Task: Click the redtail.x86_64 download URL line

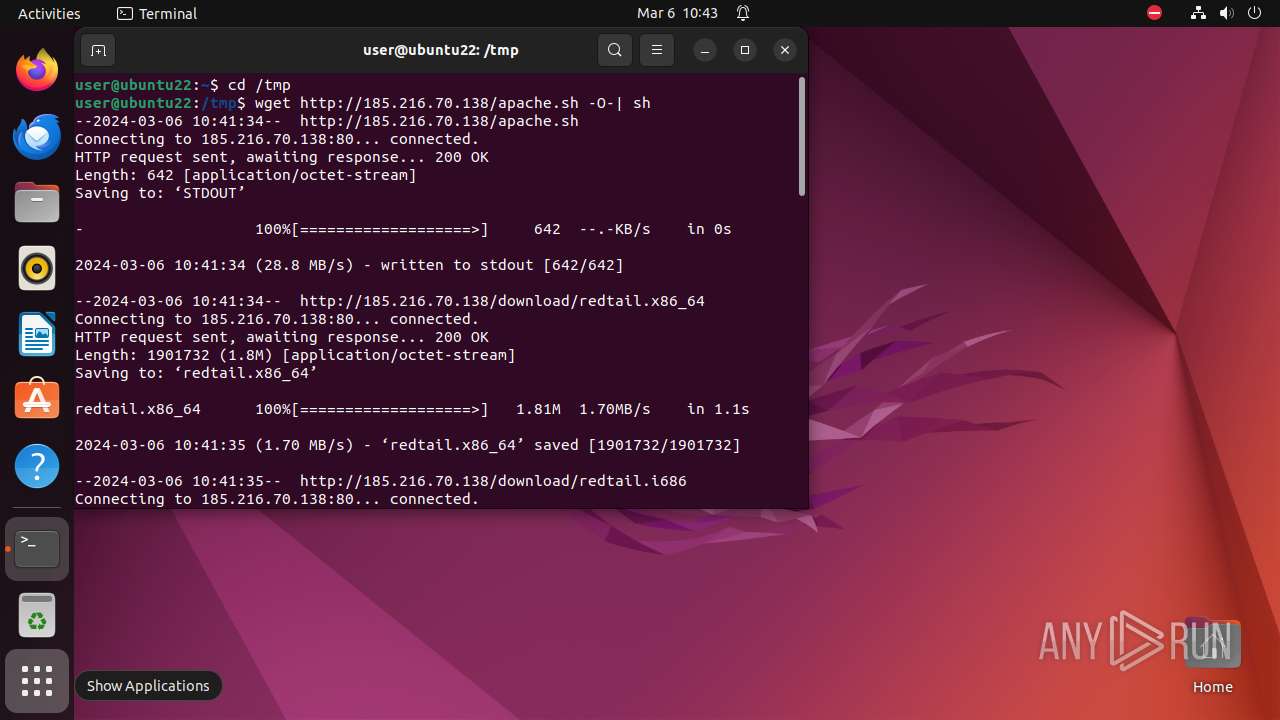Action: (x=390, y=301)
